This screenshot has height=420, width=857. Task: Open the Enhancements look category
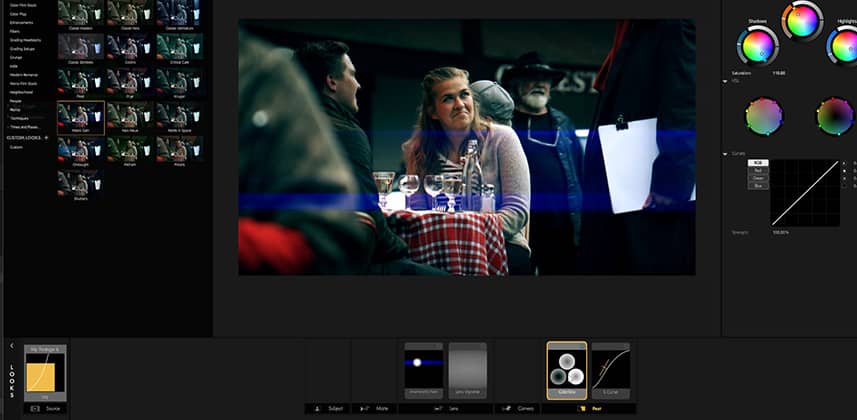[x=21, y=23]
